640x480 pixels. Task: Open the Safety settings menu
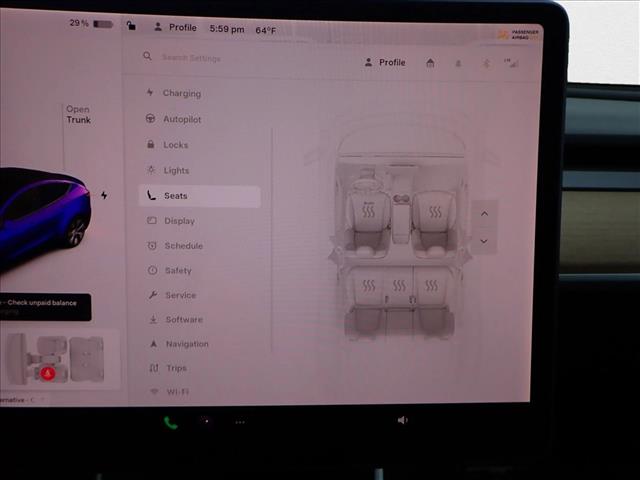[170, 270]
